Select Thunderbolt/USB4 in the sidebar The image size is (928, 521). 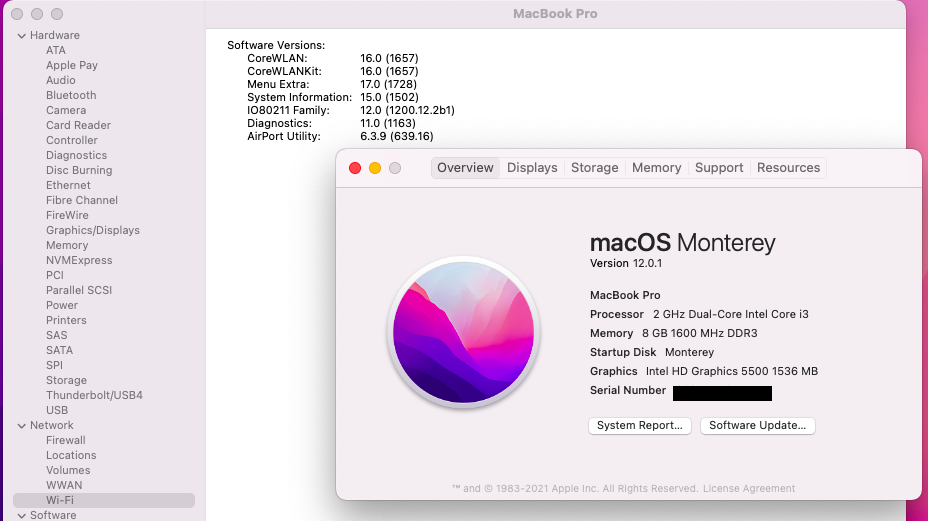(94, 395)
